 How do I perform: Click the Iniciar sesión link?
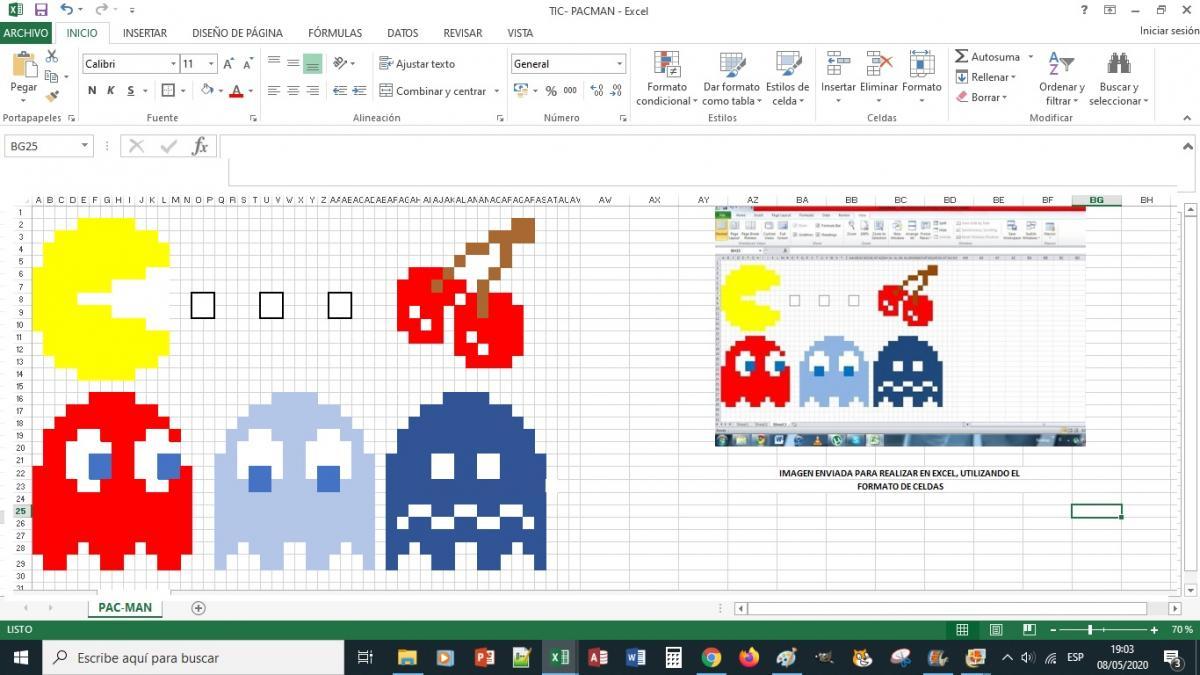click(1168, 31)
